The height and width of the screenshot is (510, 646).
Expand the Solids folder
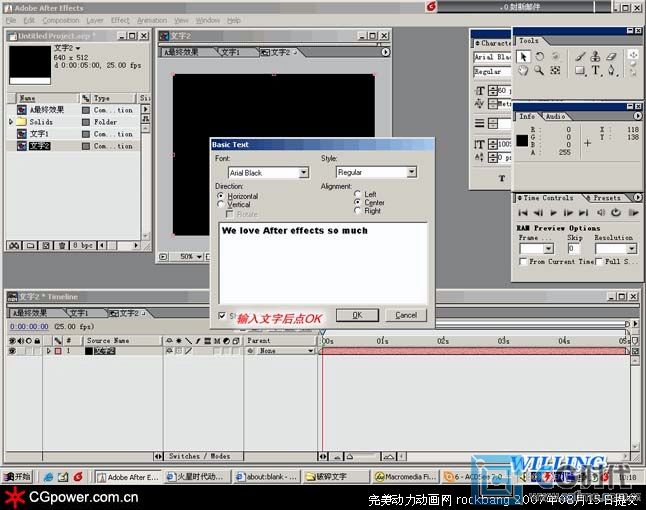[11, 122]
